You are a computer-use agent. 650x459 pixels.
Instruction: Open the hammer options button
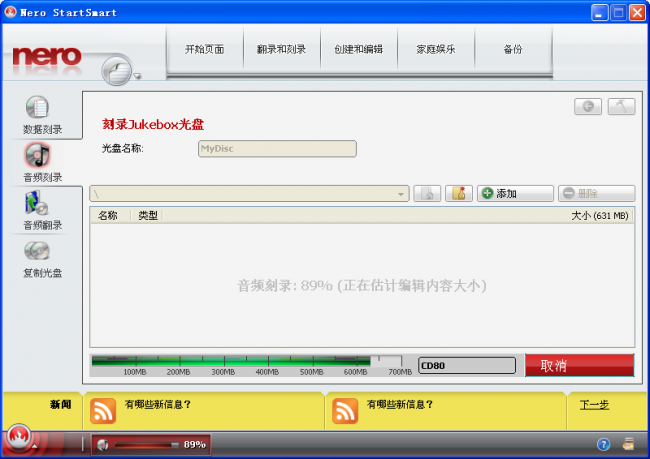[621, 107]
